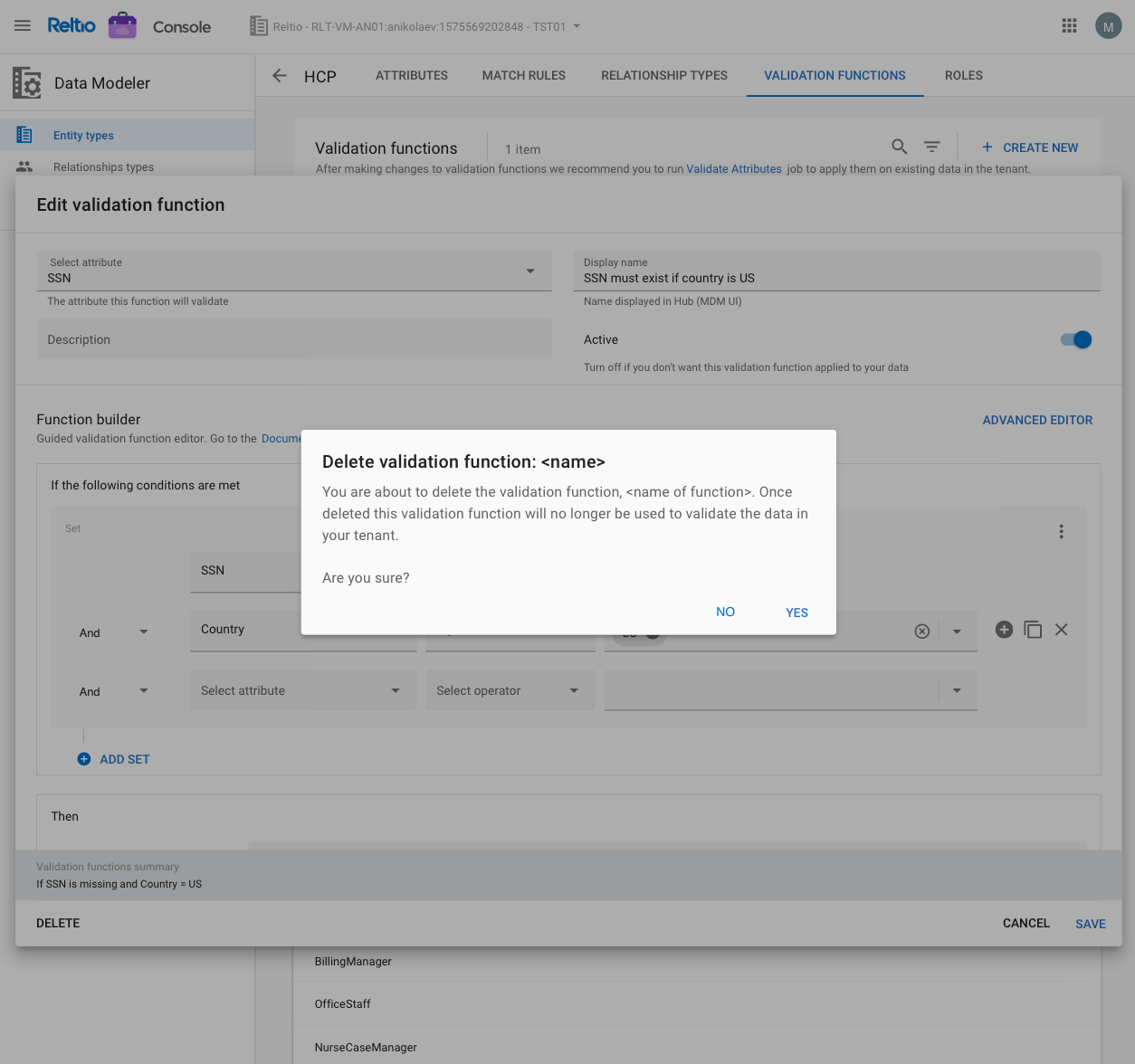Image resolution: width=1135 pixels, height=1064 pixels.
Task: Click SAVE in the edit dialog
Action: click(1091, 924)
